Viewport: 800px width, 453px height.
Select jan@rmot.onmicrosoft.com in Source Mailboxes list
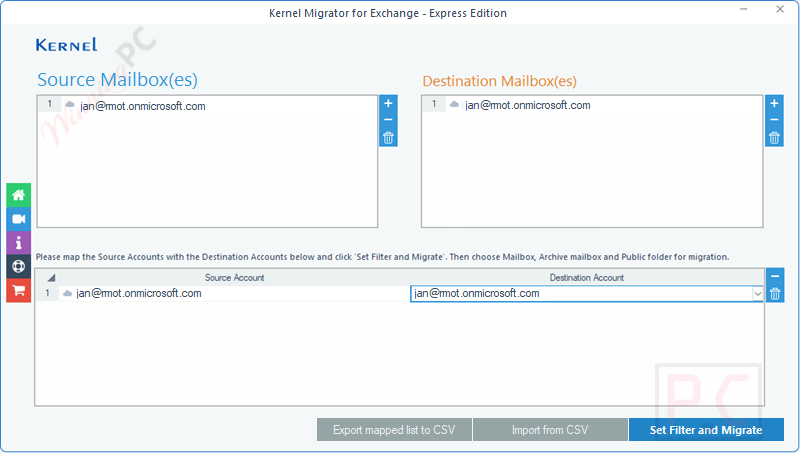tap(143, 106)
